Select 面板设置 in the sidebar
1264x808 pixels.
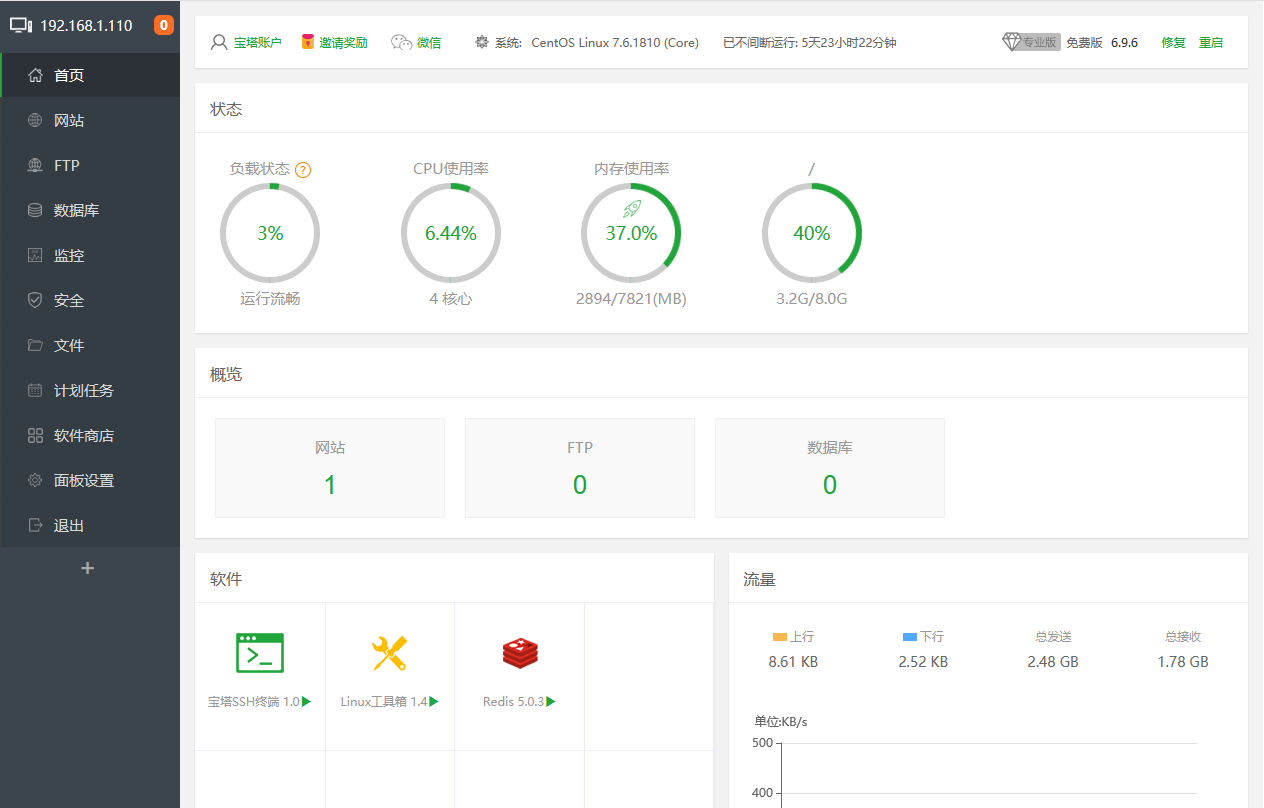click(84, 480)
